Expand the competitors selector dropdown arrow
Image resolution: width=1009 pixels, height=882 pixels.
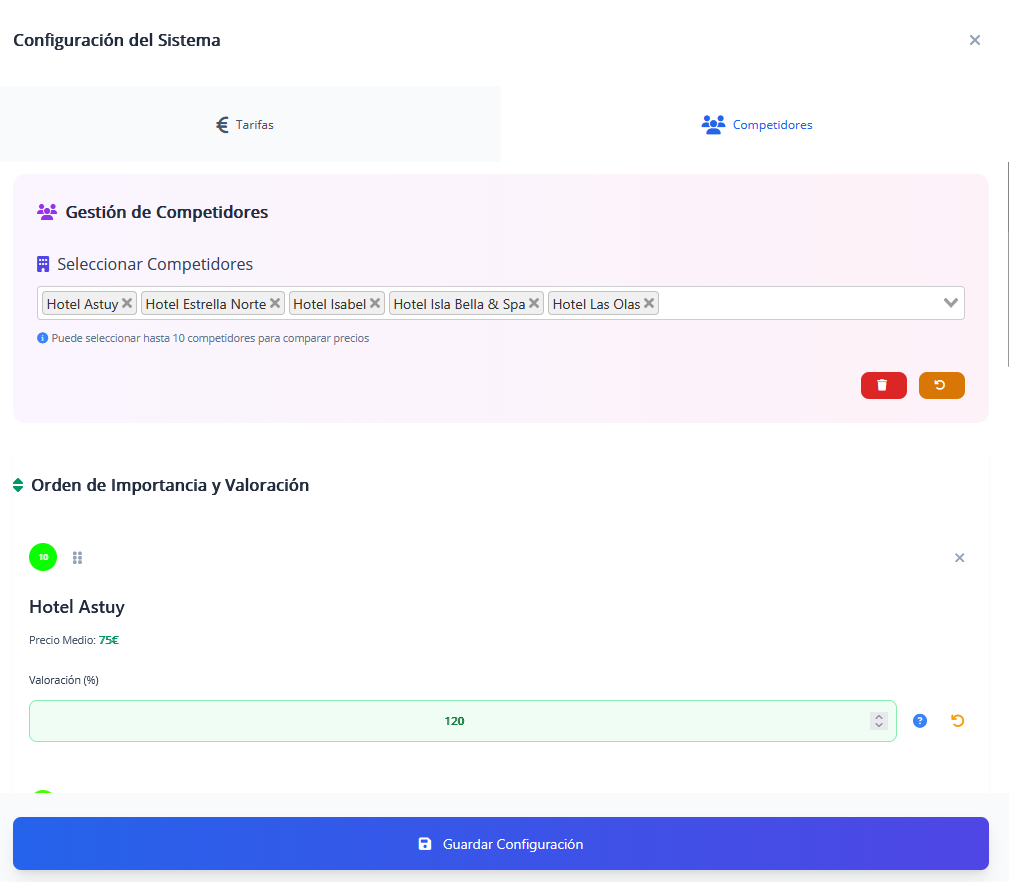point(951,303)
